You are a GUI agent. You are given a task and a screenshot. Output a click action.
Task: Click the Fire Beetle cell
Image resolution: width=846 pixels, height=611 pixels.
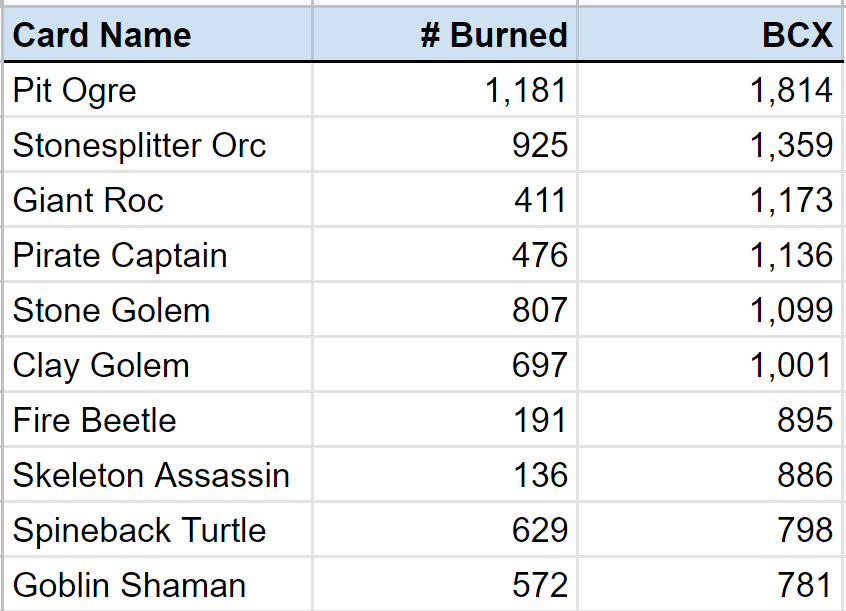(x=95, y=421)
